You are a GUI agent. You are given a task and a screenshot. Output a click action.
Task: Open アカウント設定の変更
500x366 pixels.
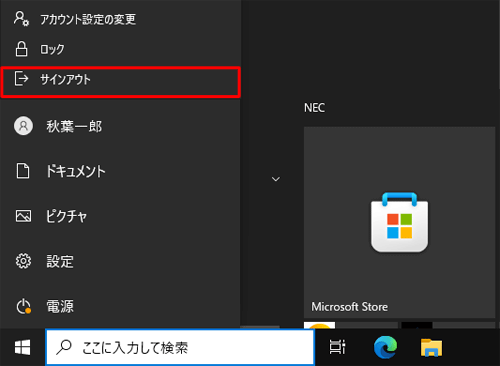tap(120, 19)
